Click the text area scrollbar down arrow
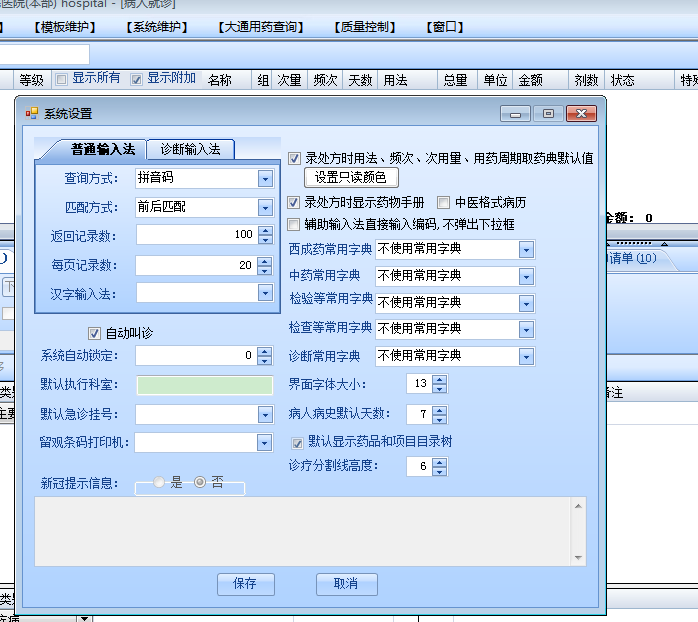The height and width of the screenshot is (622, 698). pyautogui.click(x=578, y=557)
